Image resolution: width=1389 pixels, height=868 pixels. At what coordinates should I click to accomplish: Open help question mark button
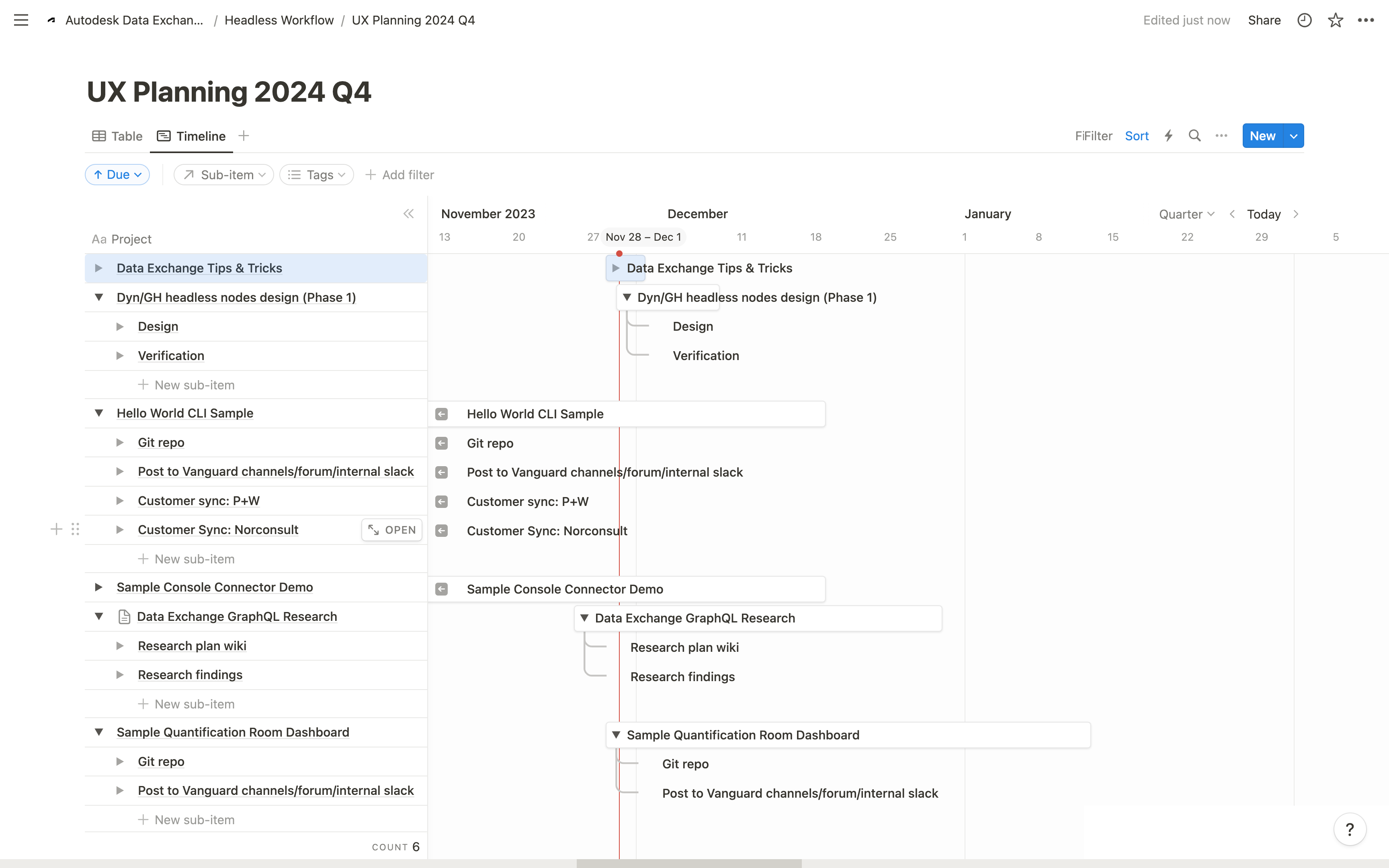coord(1349,829)
